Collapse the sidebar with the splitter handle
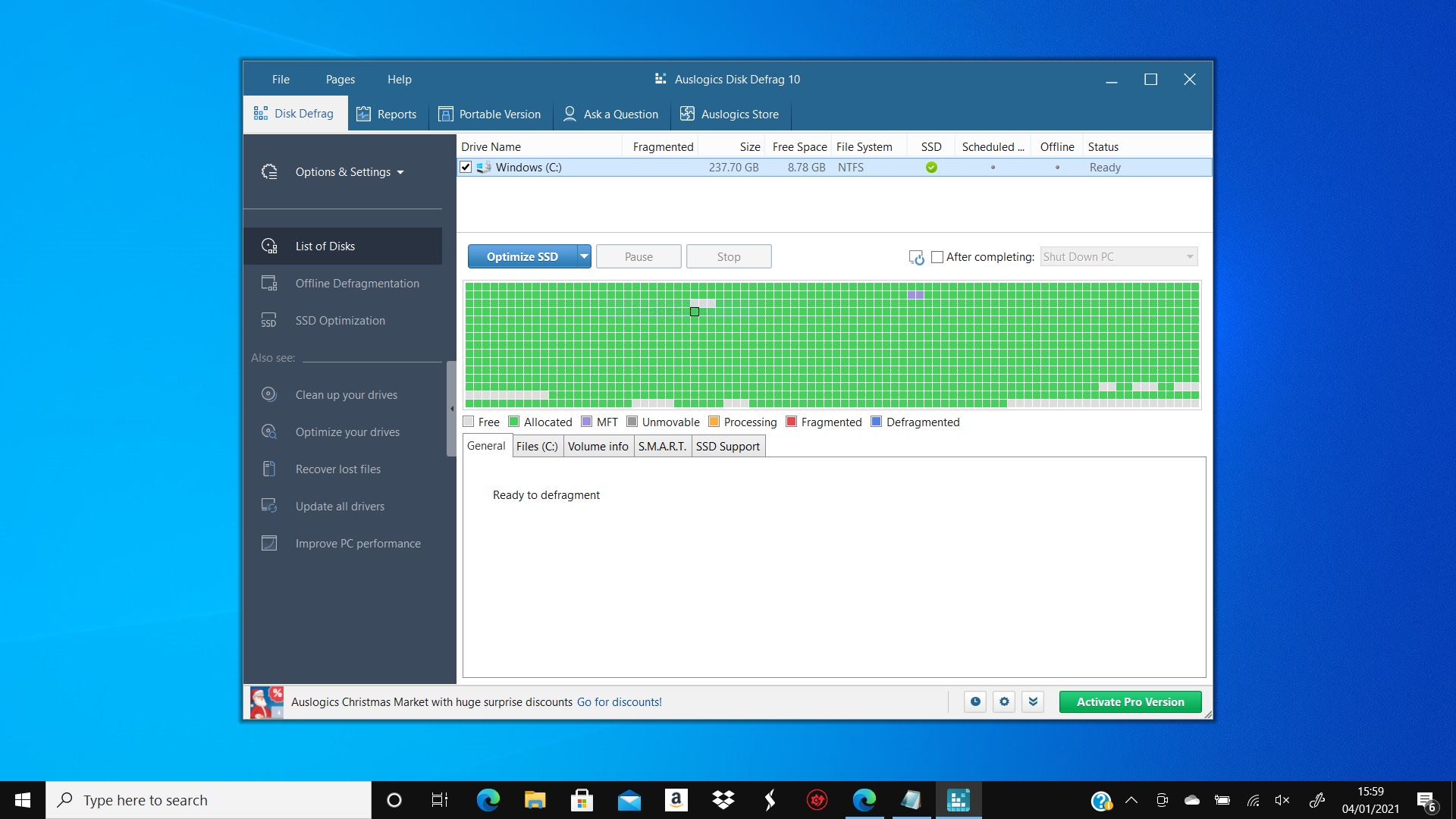1456x819 pixels. point(452,409)
